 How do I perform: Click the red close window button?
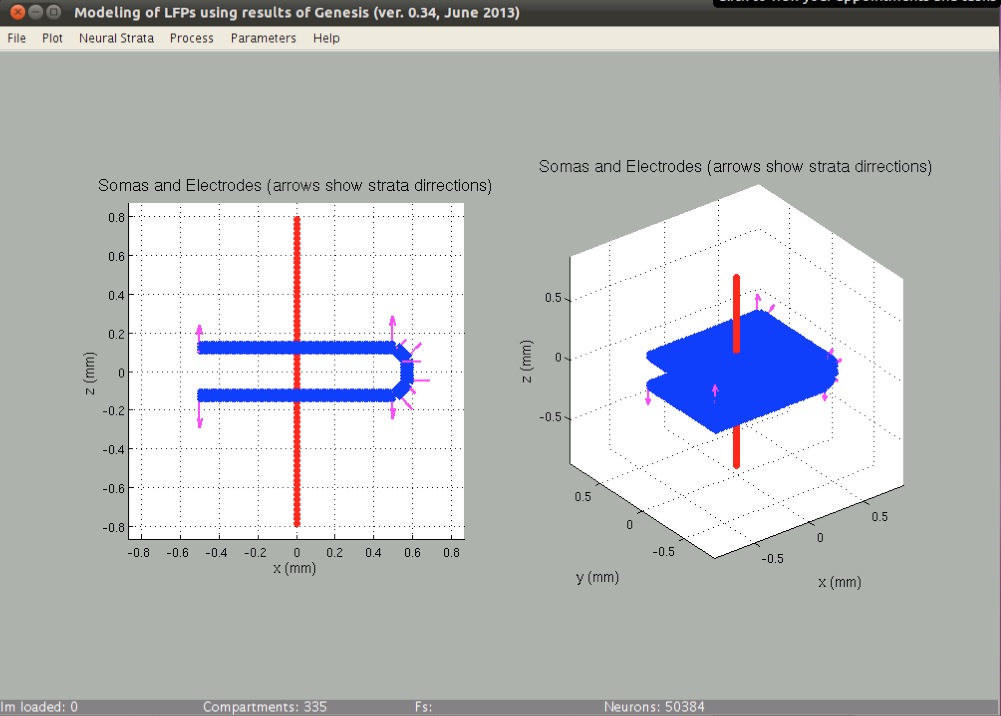pos(17,13)
